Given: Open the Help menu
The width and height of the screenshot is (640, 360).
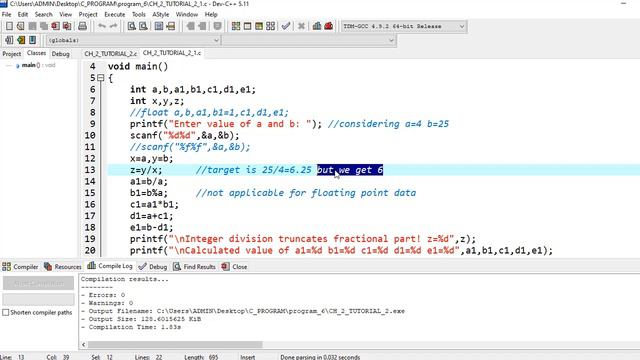Looking at the screenshot, I should point(211,14).
